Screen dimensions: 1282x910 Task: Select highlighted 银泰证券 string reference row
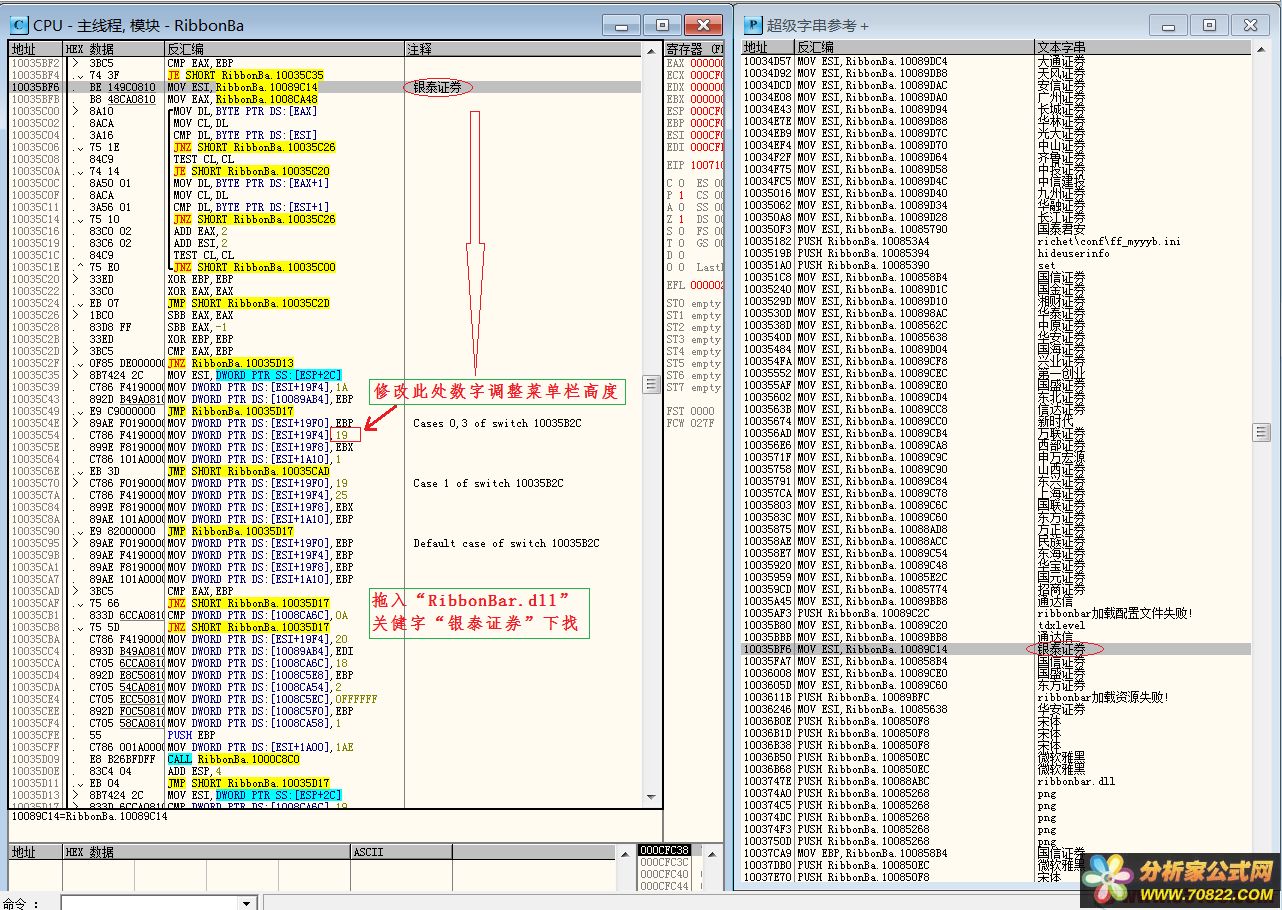(x=996, y=649)
